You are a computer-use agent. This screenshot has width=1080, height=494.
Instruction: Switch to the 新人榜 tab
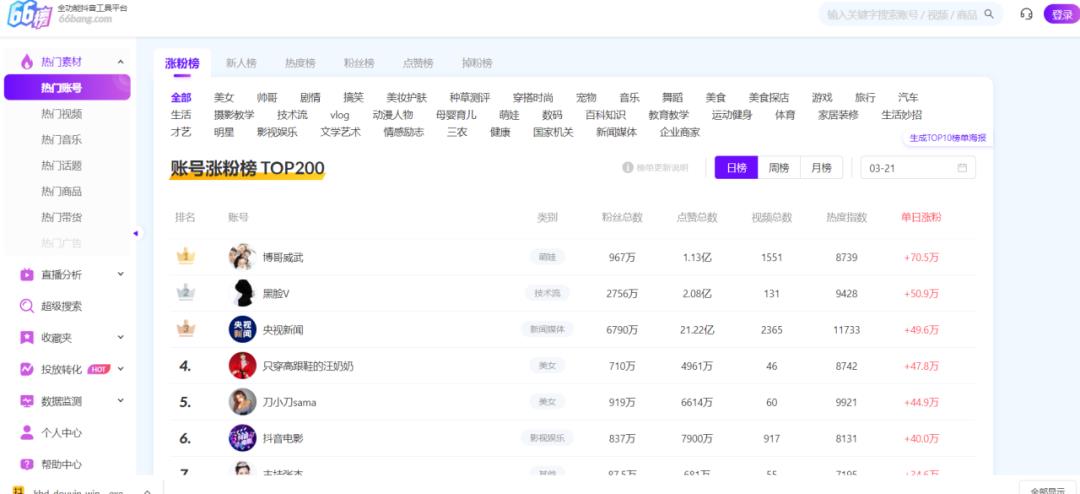[x=241, y=63]
